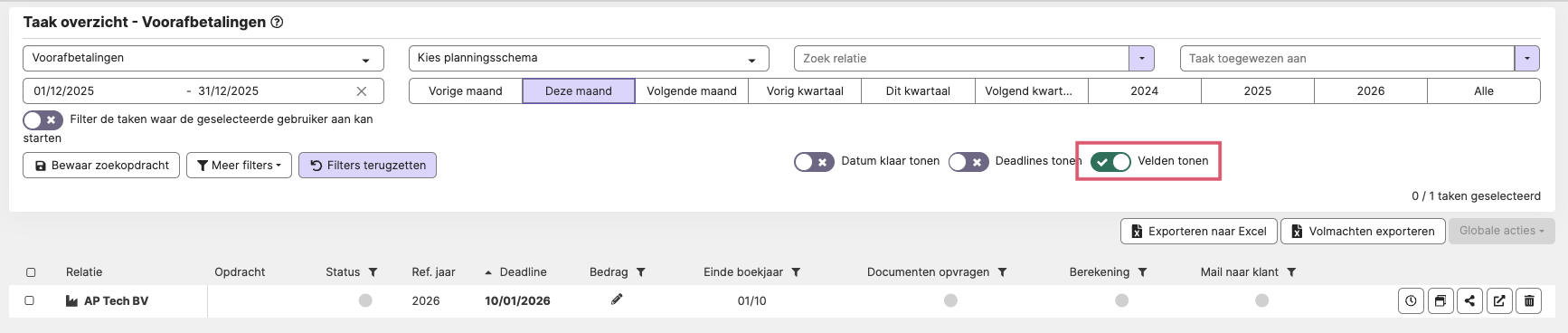1568x333 pixels.
Task: Click Bewaar zoekopdracht button
Action: [101, 166]
